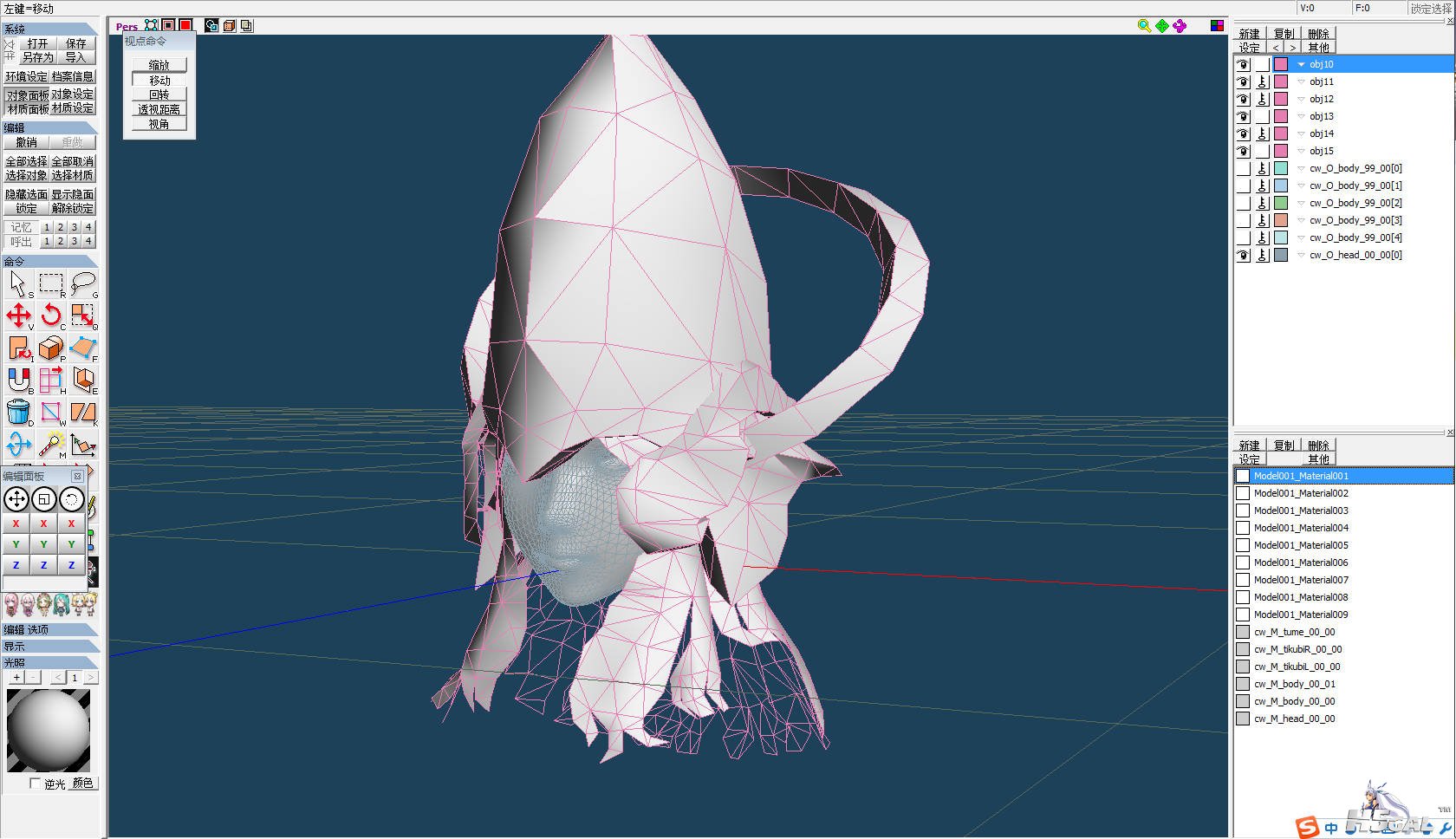Close the 编辑面板 floating panel

[77, 476]
